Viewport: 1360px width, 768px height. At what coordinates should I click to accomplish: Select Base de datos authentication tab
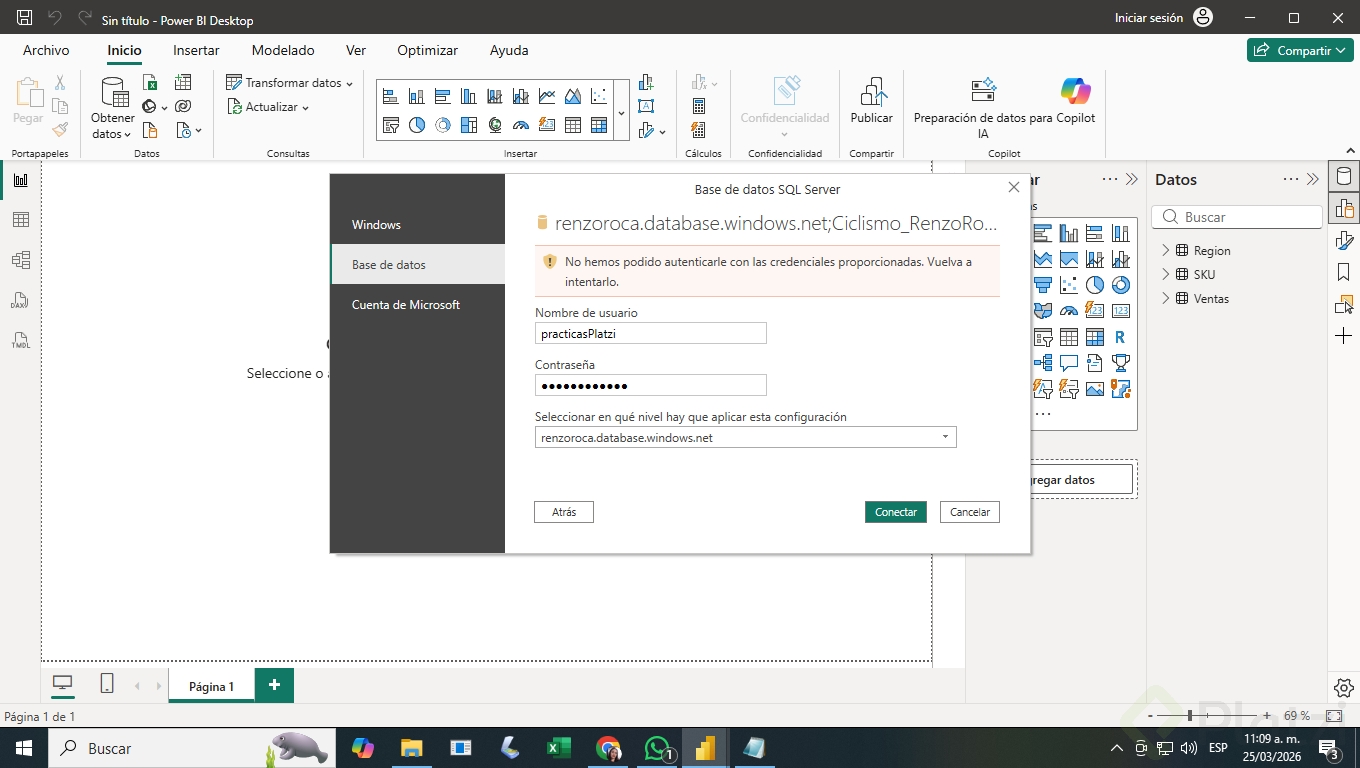point(418,264)
